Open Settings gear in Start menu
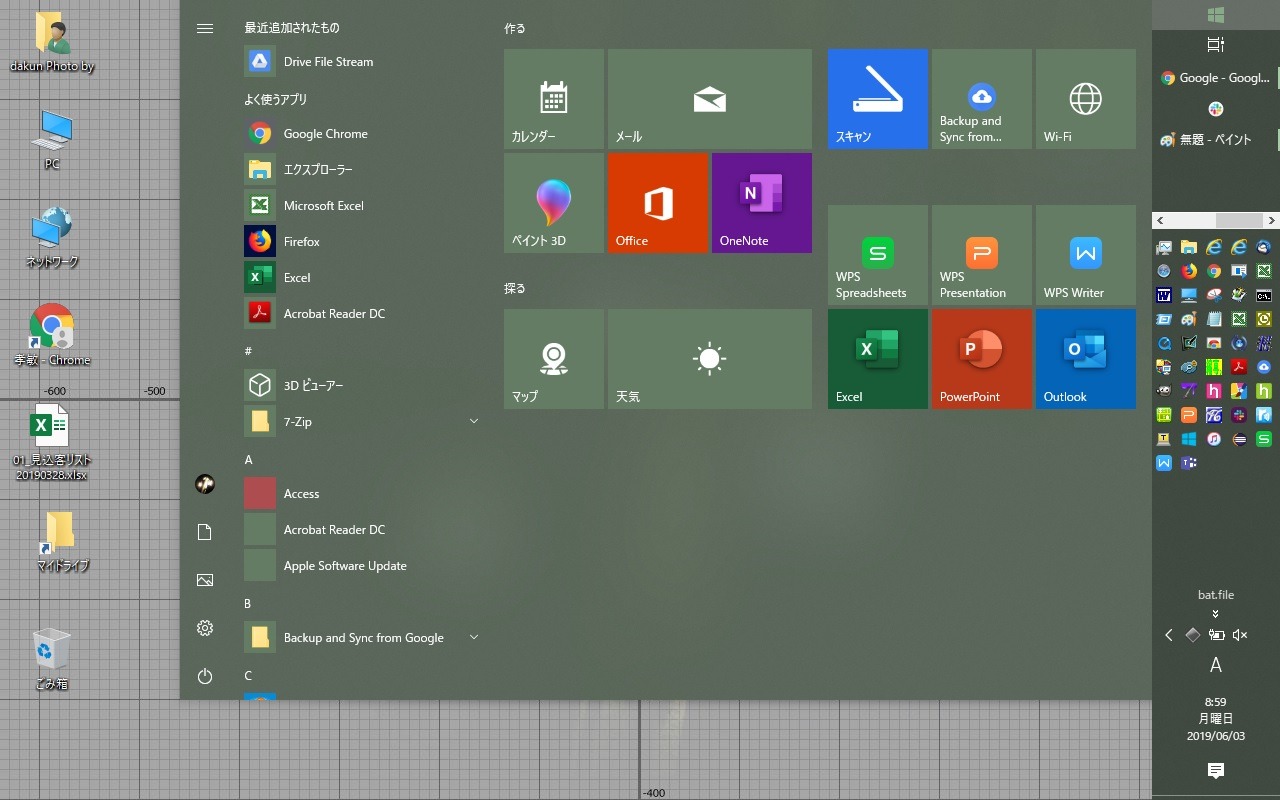The width and height of the screenshot is (1280, 800). (205, 628)
